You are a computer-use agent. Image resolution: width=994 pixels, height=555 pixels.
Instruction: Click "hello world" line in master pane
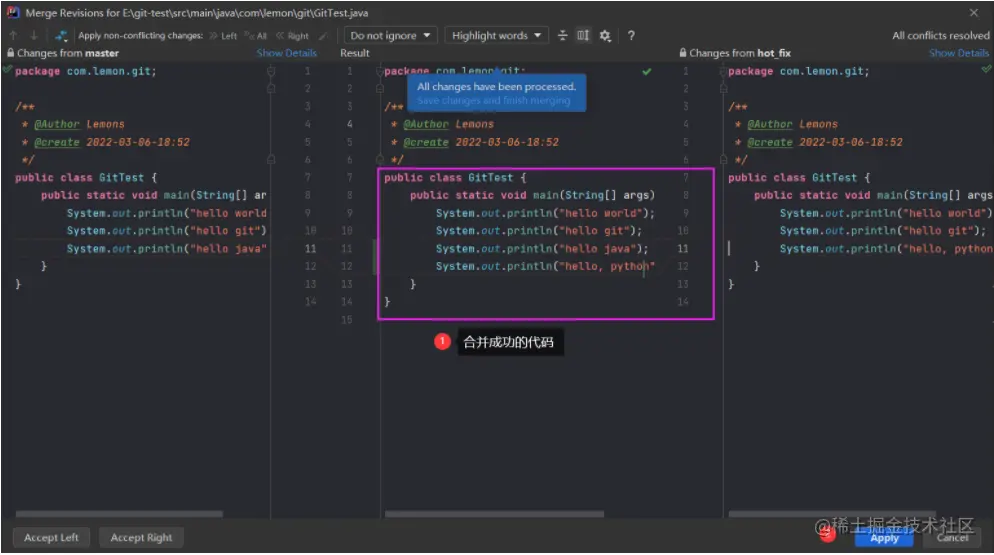[167, 213]
